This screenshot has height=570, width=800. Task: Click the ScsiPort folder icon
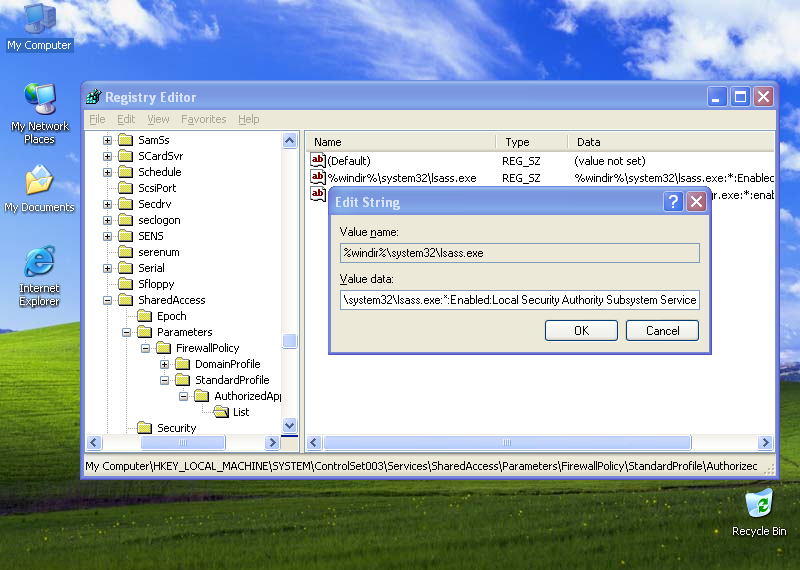pos(126,188)
